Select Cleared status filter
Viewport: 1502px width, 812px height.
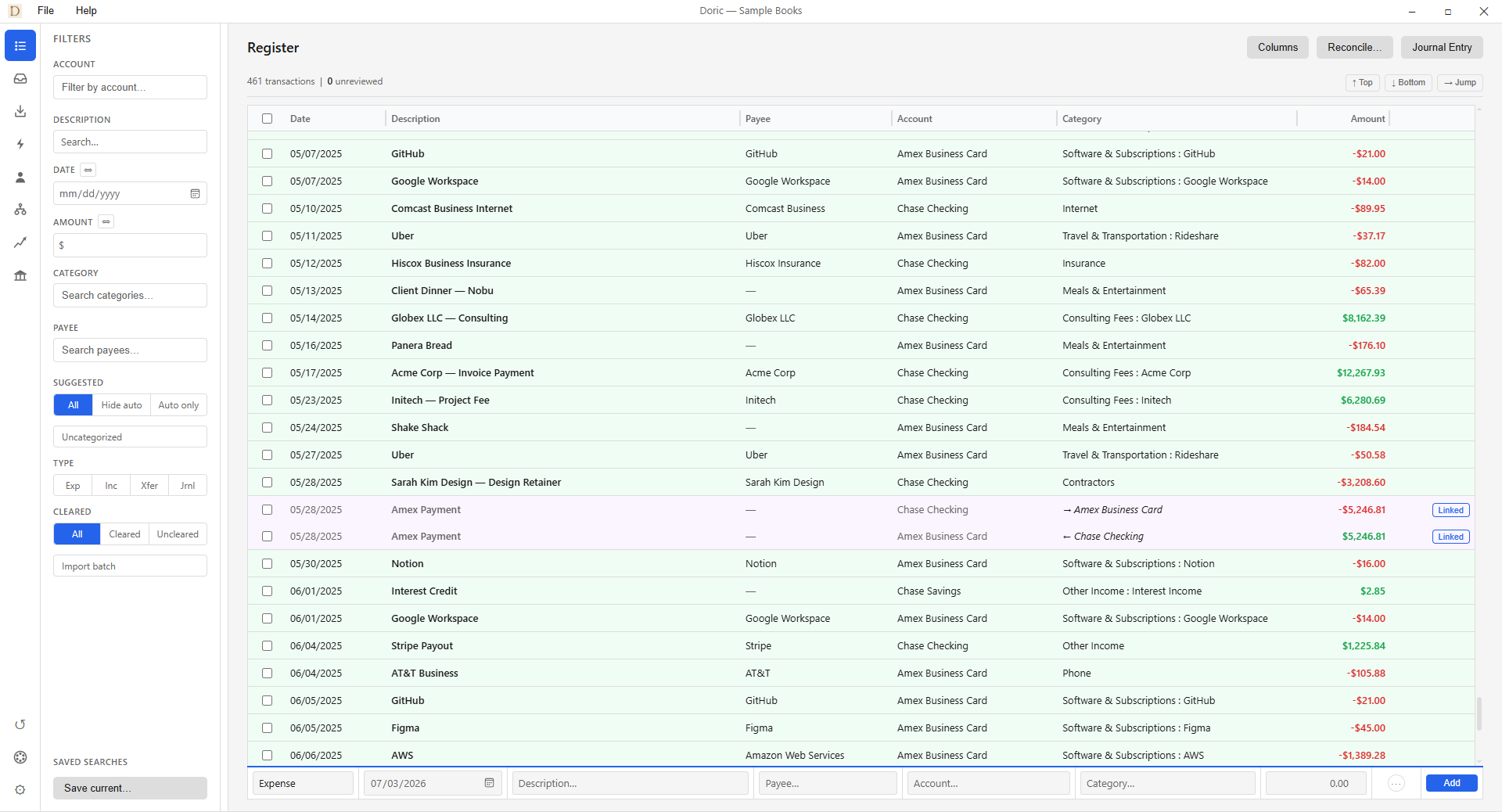tap(124, 534)
